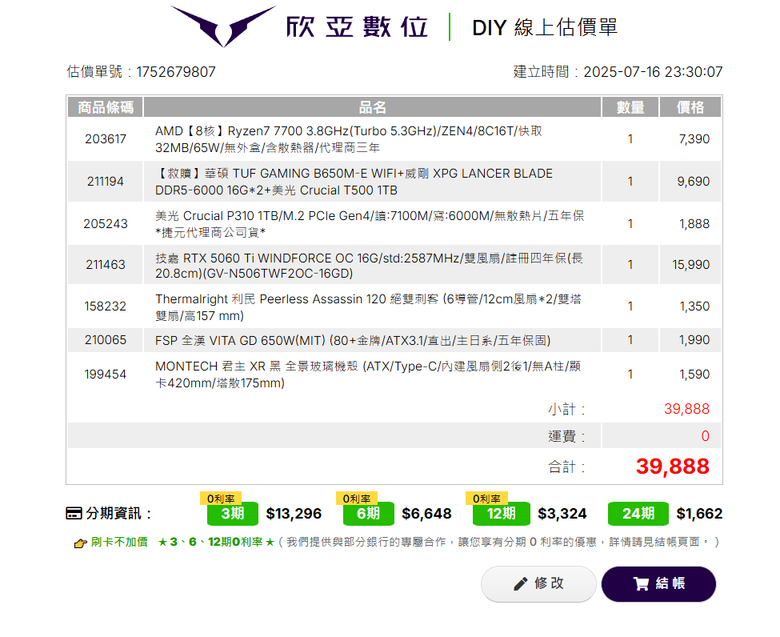Click the price 1,350

click(694, 306)
